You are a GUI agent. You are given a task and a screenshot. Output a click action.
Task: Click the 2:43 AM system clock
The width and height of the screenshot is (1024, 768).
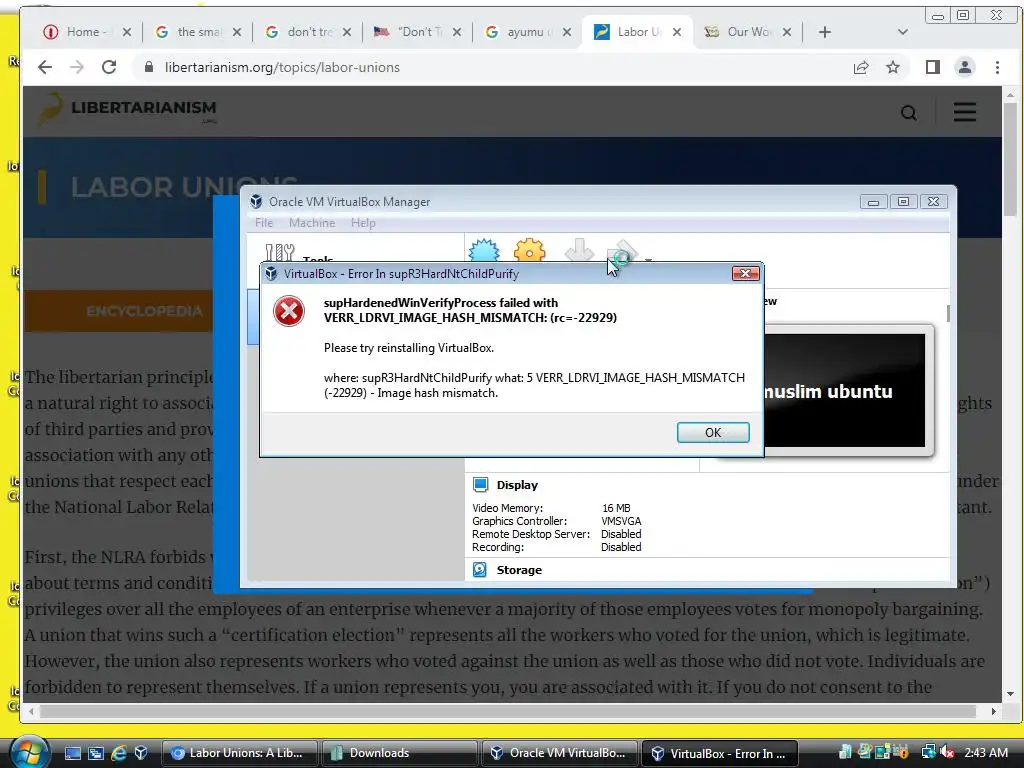tap(986, 752)
